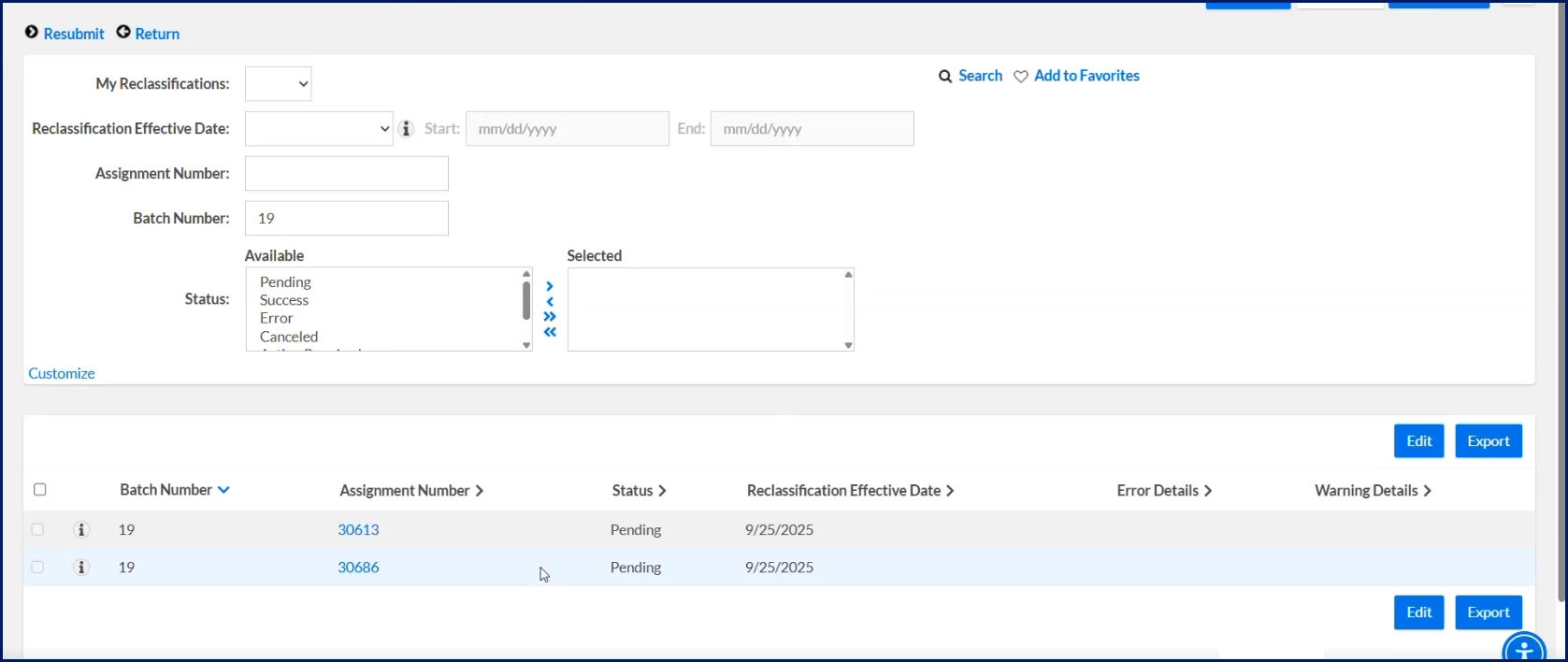
Task: Click Pending status in the 30613 row
Action: point(636,530)
